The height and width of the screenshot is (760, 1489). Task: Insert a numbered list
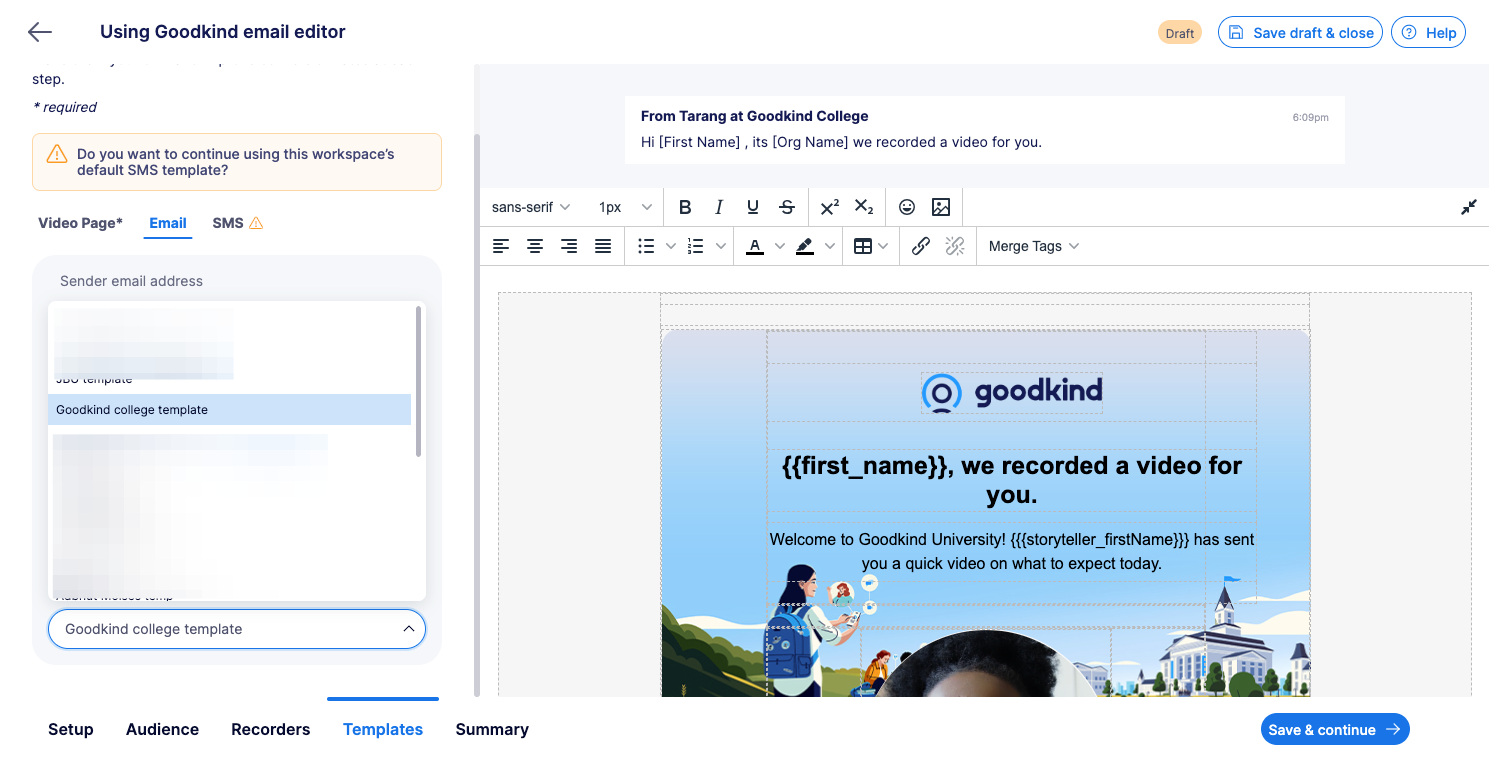pos(696,246)
